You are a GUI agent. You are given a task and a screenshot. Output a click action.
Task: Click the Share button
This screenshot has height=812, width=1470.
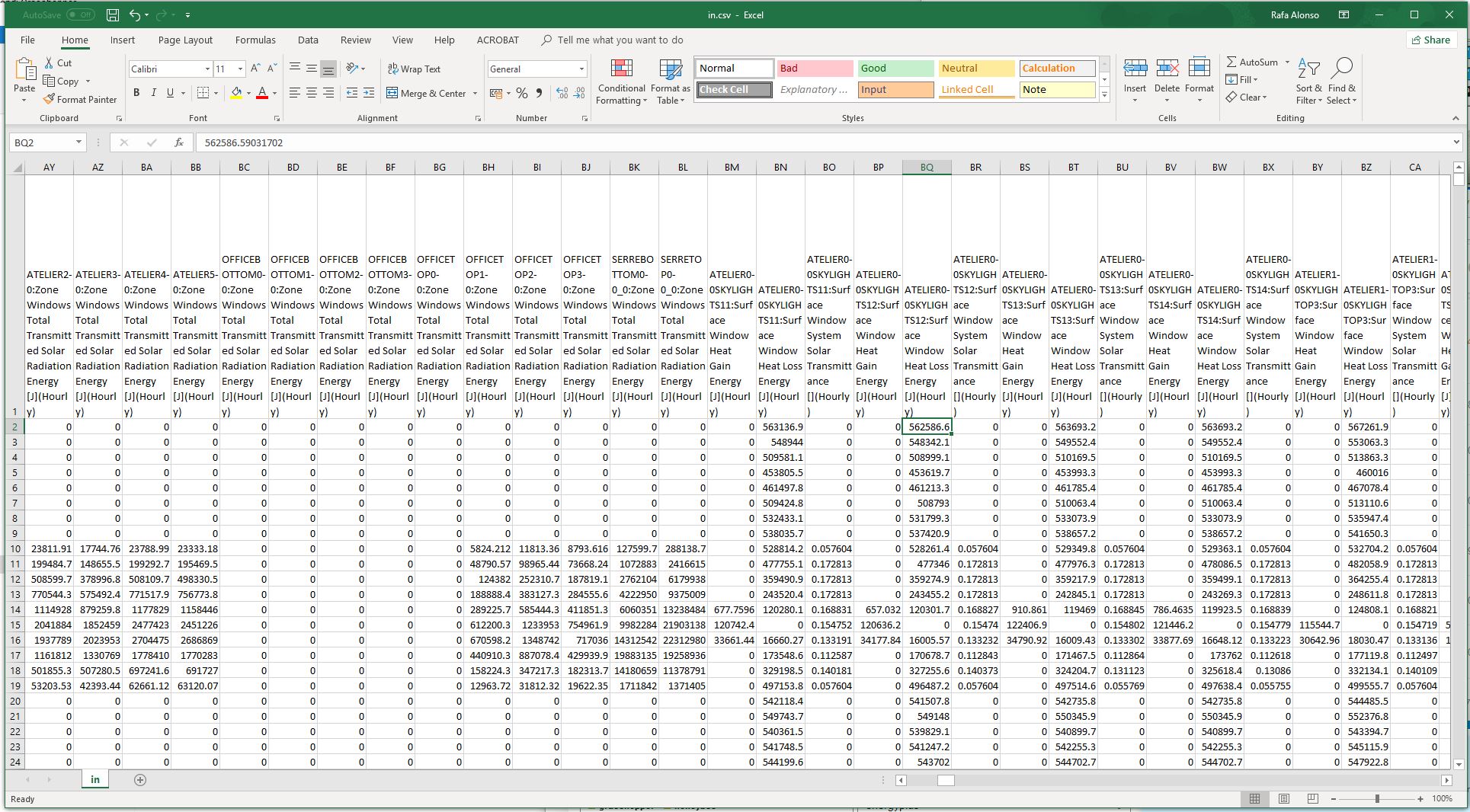pyautogui.click(x=1430, y=40)
